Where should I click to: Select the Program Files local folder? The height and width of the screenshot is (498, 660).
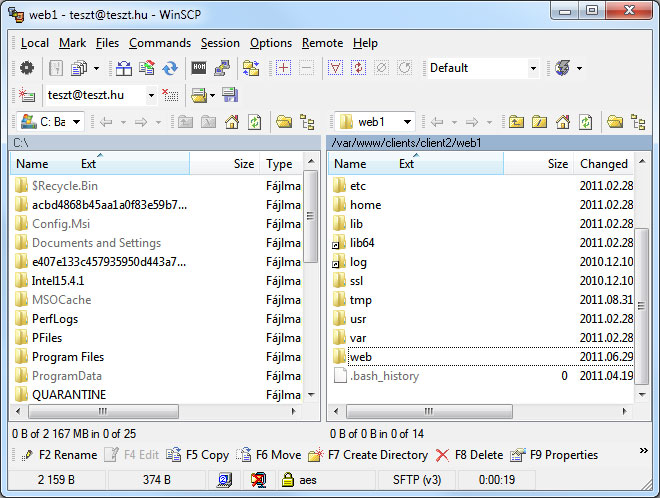pyautogui.click(x=68, y=357)
